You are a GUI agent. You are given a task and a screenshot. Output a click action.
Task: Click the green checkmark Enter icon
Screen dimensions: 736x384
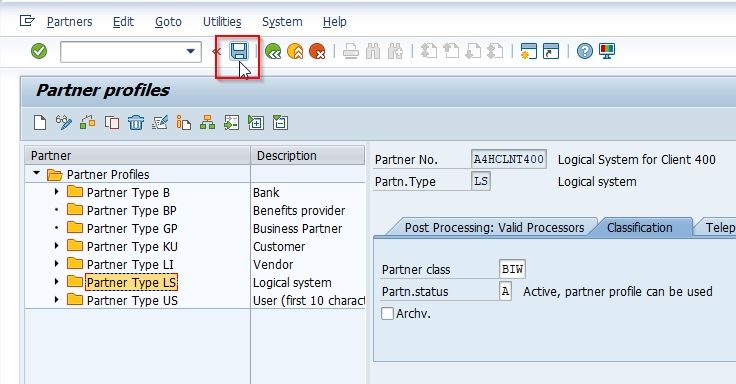point(39,51)
